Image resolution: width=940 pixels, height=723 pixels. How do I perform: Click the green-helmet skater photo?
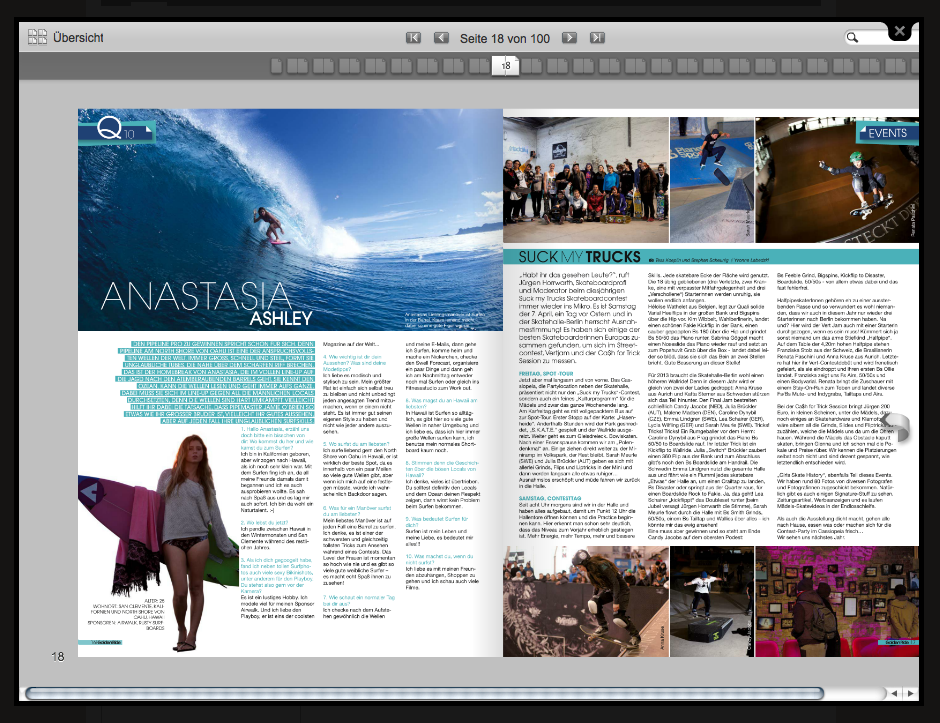[x=837, y=180]
